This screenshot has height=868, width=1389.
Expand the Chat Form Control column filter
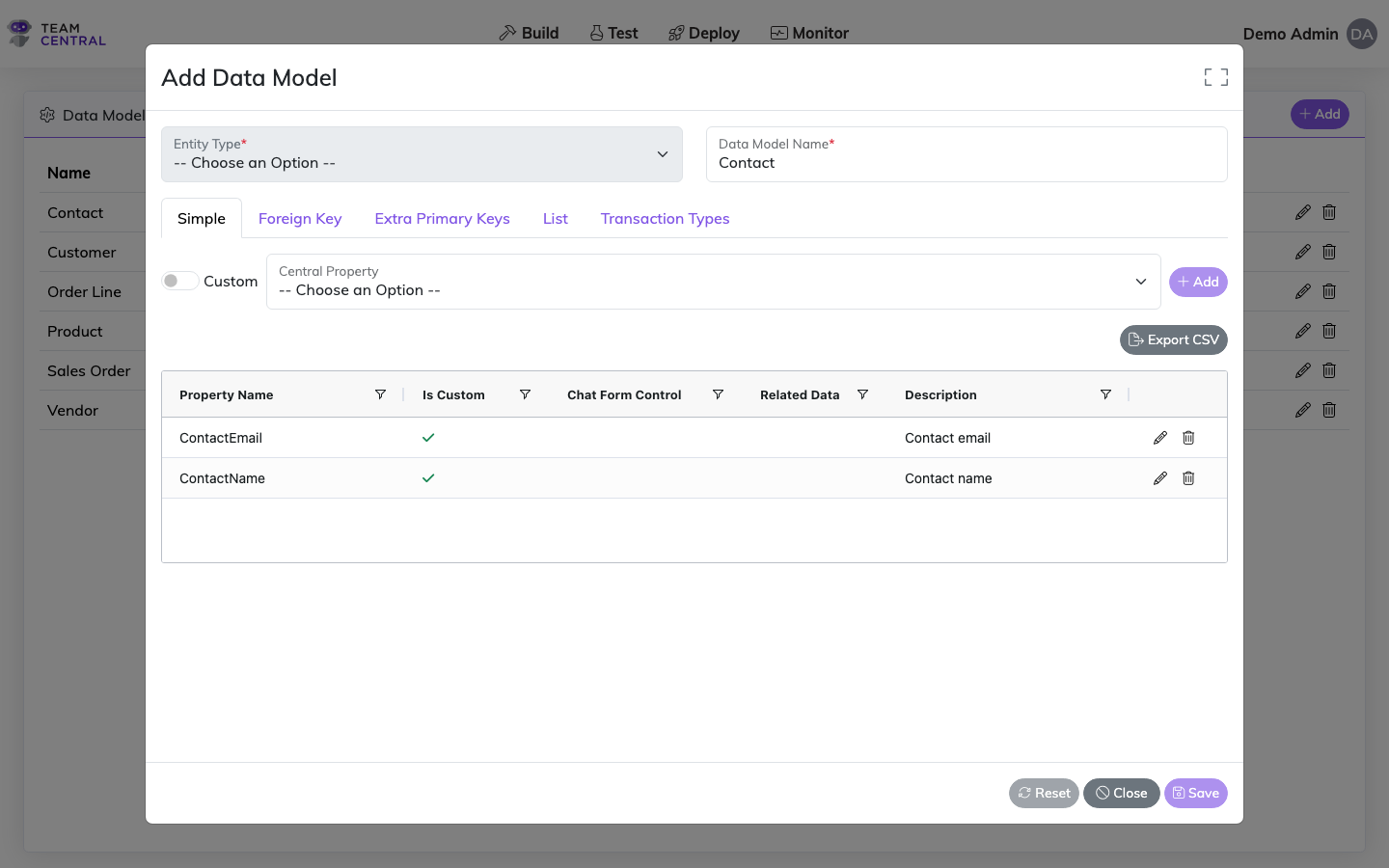click(x=718, y=394)
